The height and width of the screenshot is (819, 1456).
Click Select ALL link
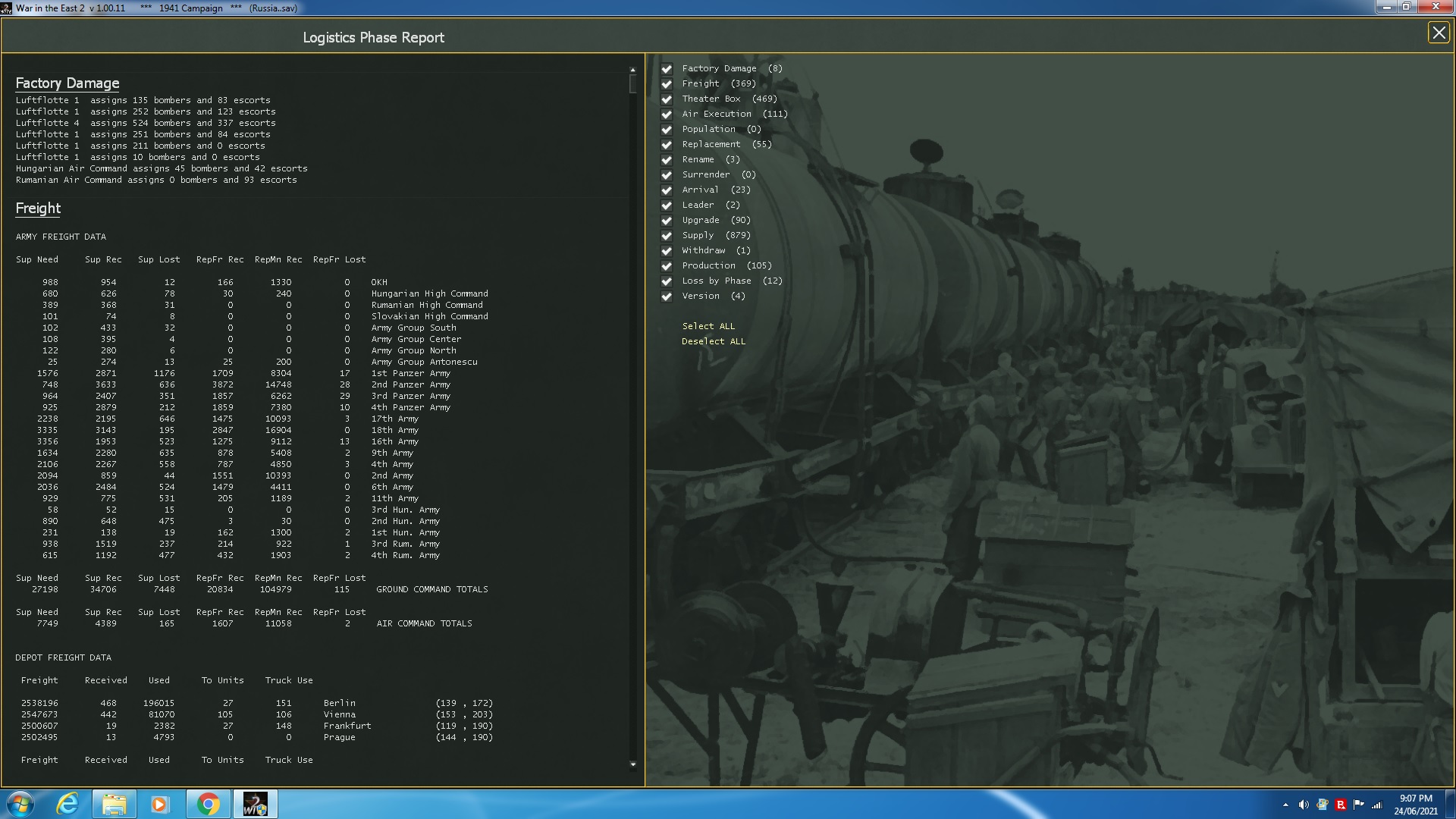pyautogui.click(x=708, y=326)
